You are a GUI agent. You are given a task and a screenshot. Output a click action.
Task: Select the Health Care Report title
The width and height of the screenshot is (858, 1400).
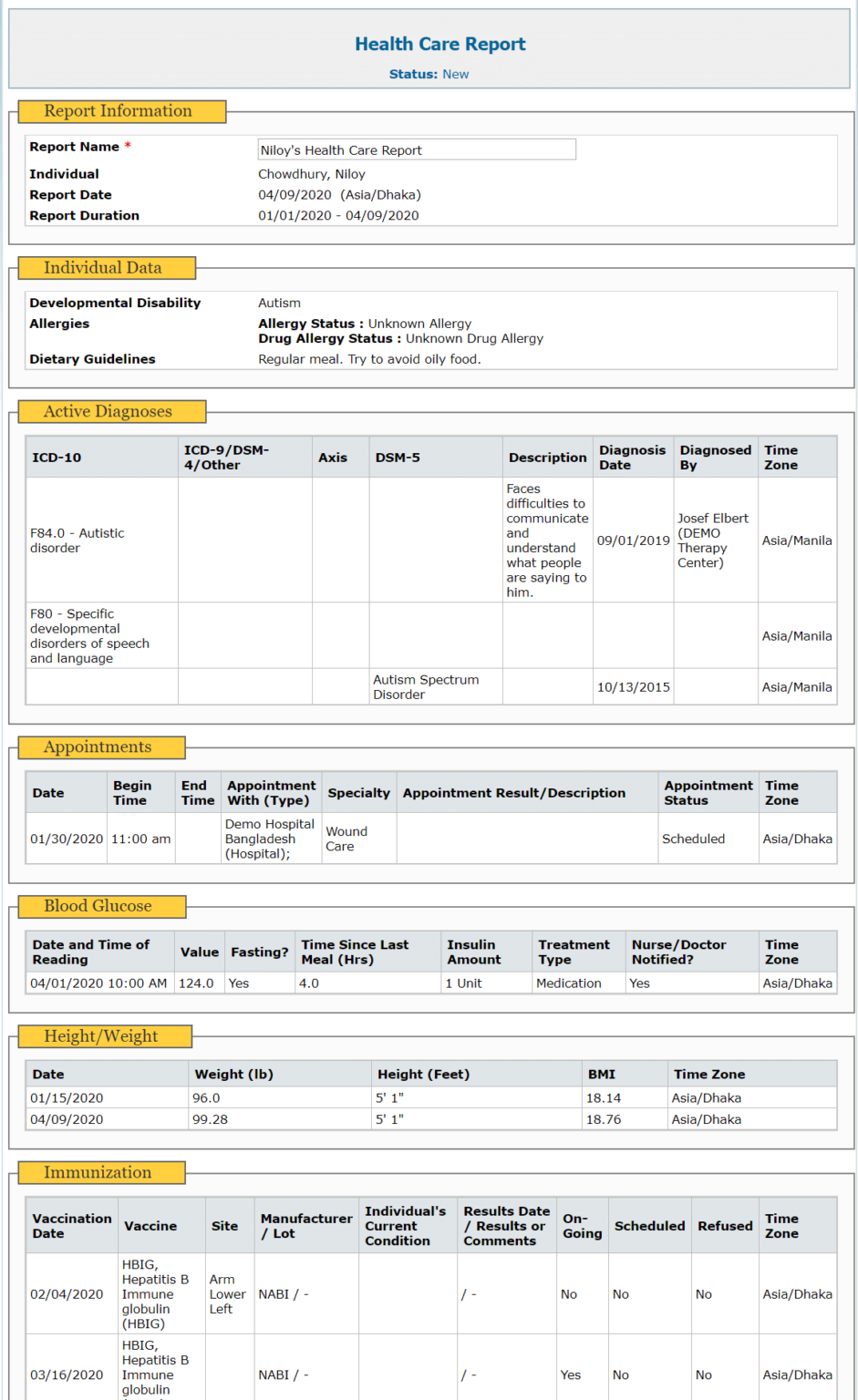tap(440, 43)
